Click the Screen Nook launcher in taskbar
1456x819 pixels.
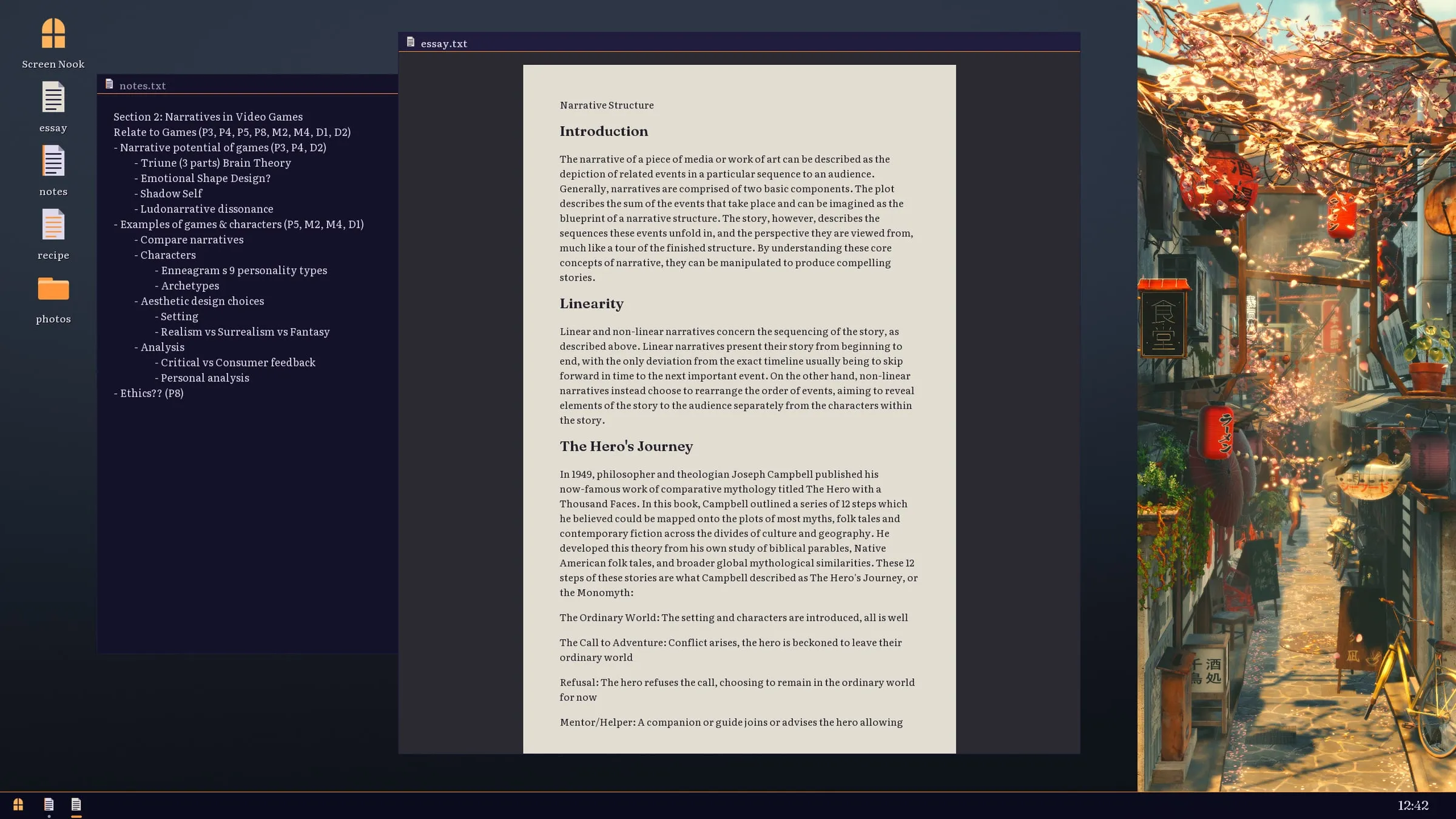[18, 804]
